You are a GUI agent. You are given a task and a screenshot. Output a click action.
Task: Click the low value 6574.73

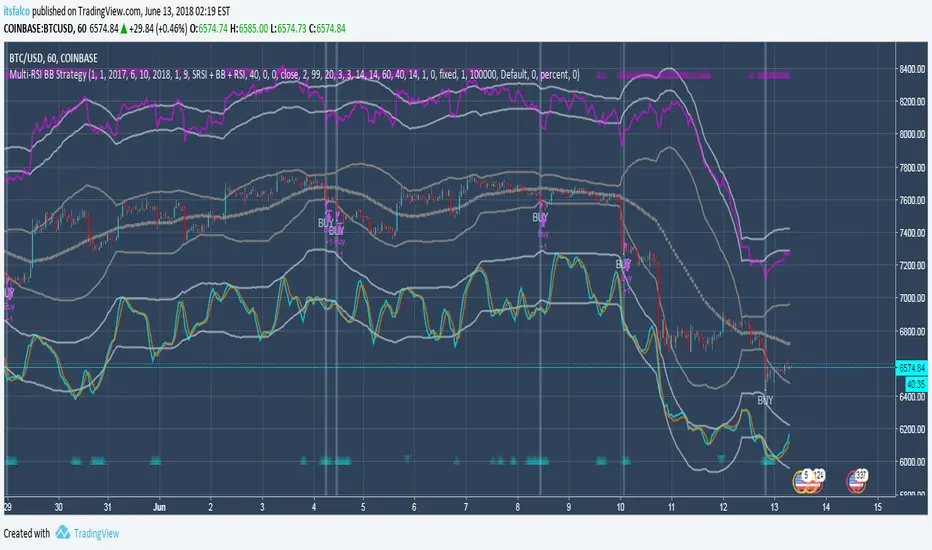[291, 29]
